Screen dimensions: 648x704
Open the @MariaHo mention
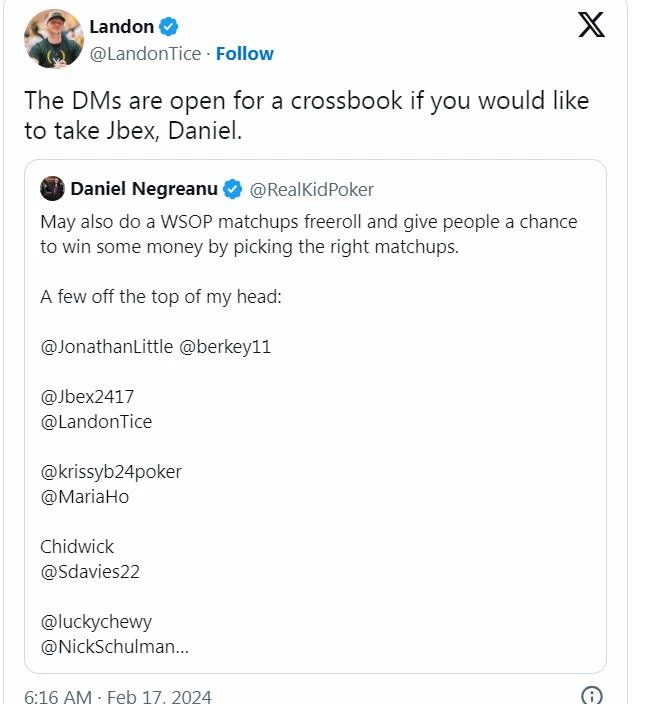(85, 496)
